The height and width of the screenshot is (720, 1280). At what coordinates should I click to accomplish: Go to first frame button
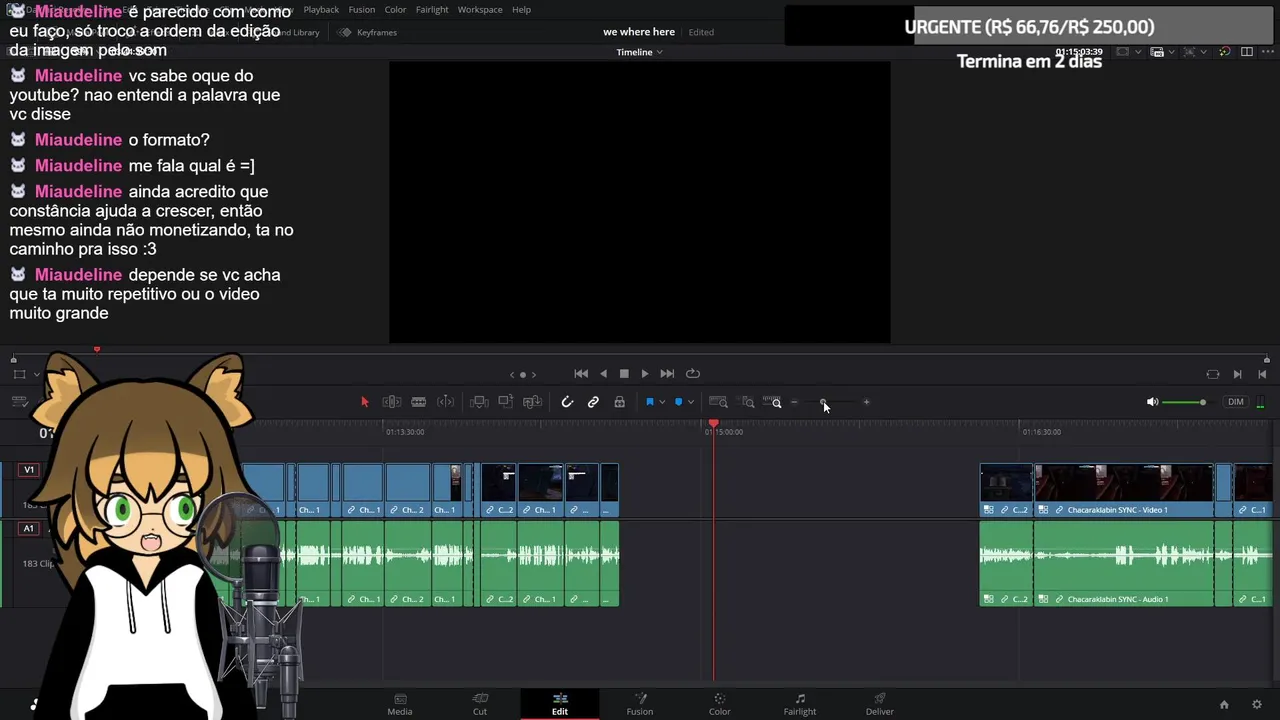point(581,374)
